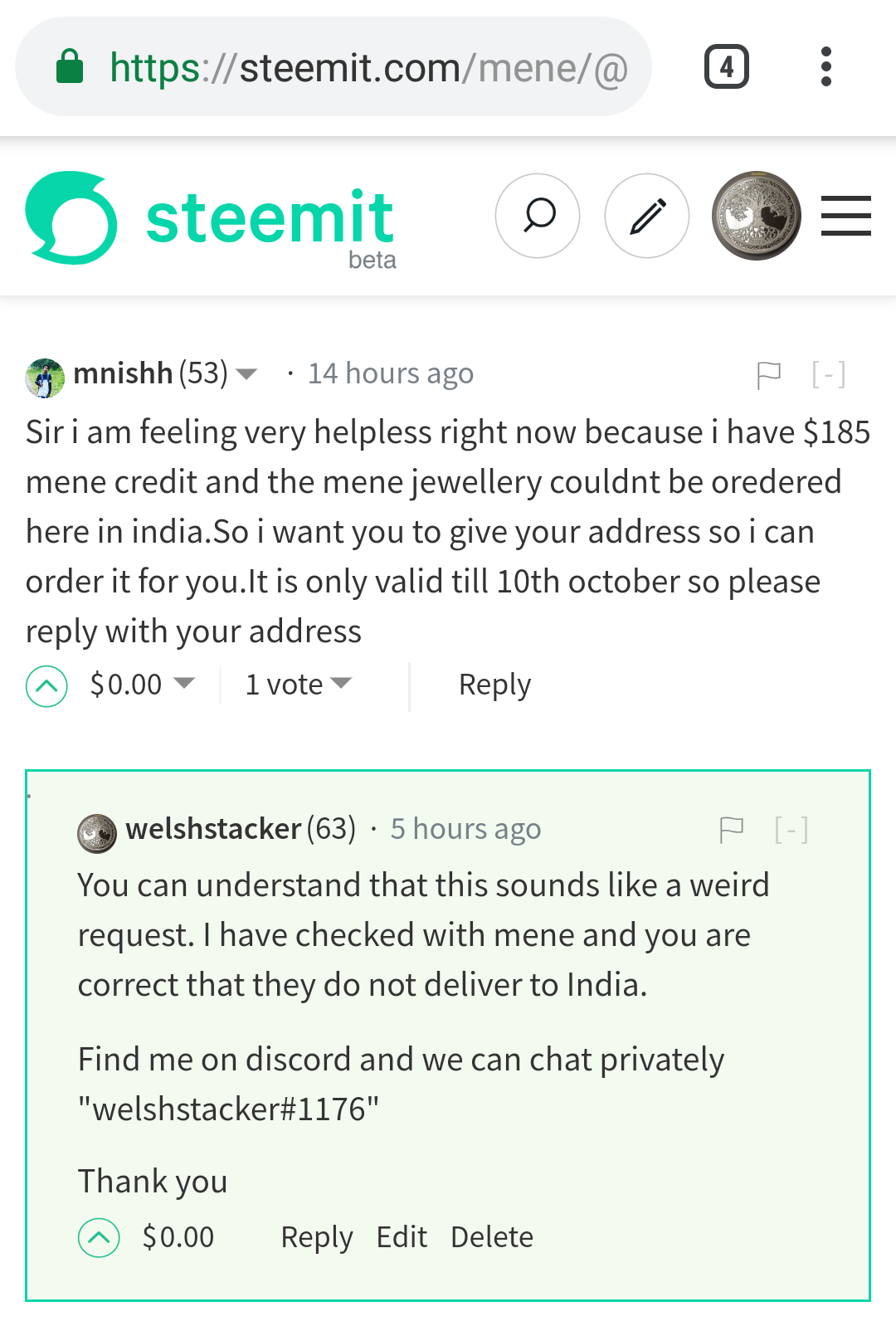Tap Edit on welshstacker's reply
Viewport: 896px width, 1326px height.
tap(402, 1237)
